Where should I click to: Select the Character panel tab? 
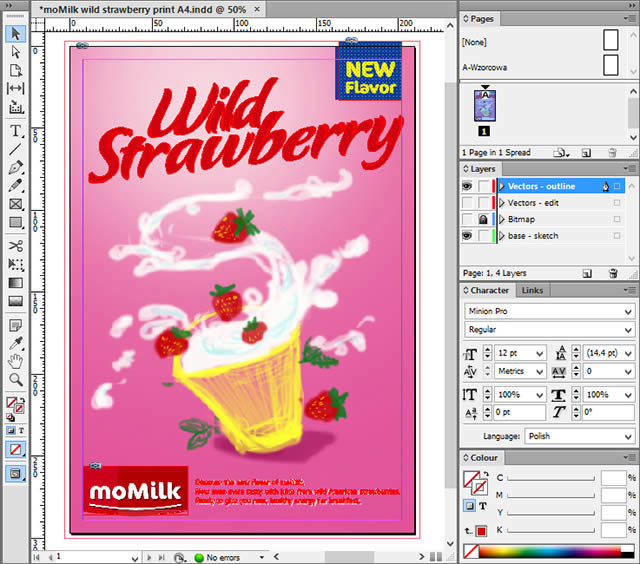click(x=486, y=291)
